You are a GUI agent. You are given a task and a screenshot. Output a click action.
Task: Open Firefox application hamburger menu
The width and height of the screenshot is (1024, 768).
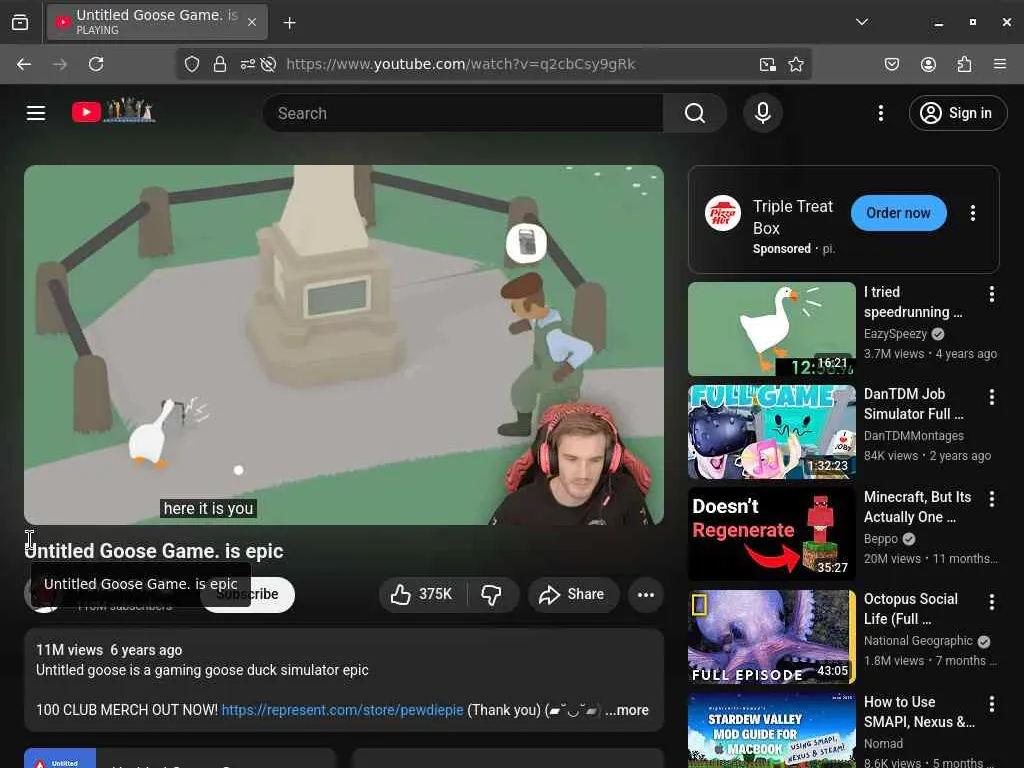pyautogui.click(x=1000, y=64)
